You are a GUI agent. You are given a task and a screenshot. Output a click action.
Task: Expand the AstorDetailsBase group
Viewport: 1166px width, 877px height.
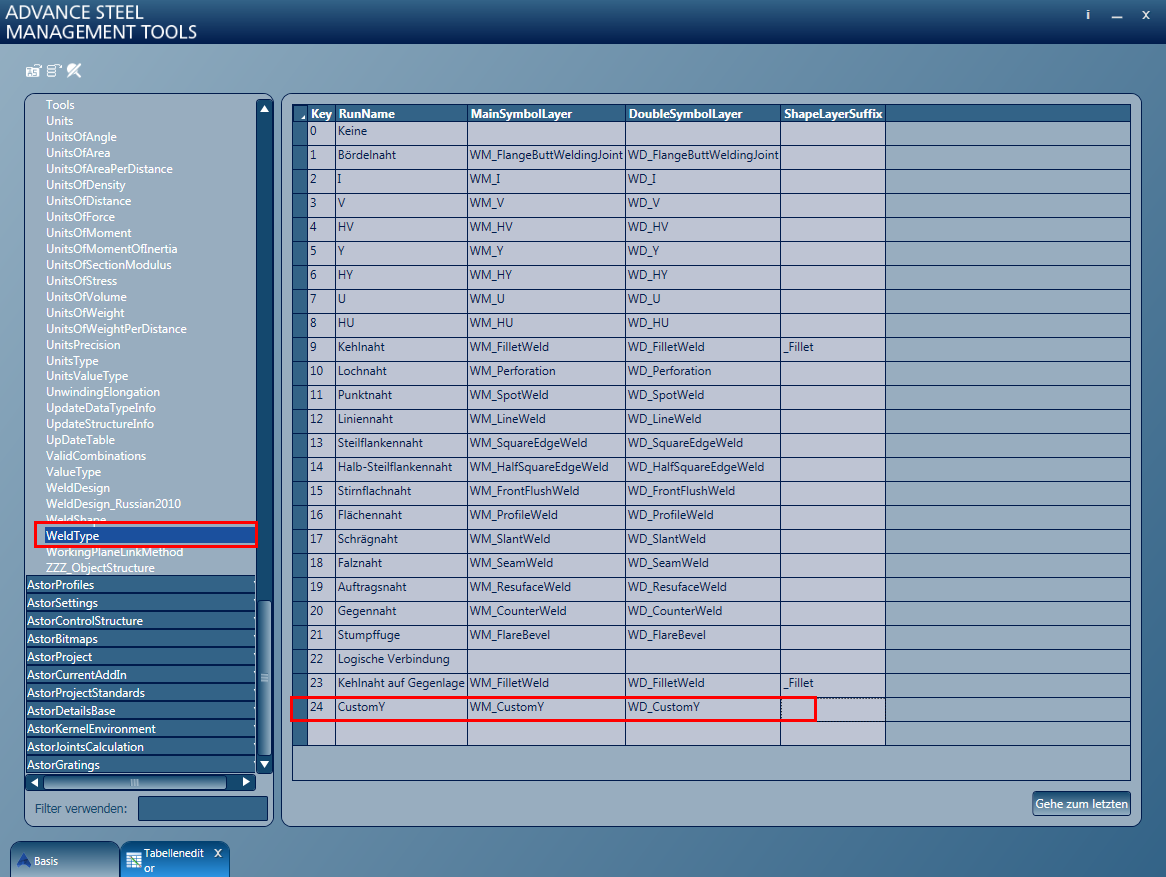141,710
